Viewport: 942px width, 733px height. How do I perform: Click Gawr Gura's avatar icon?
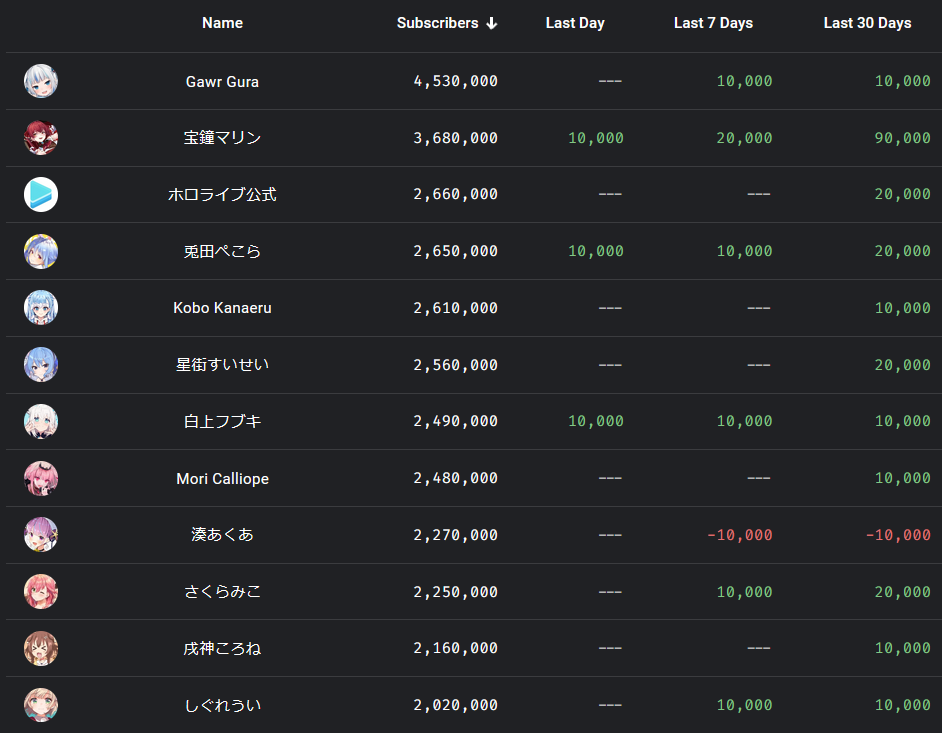(x=41, y=81)
